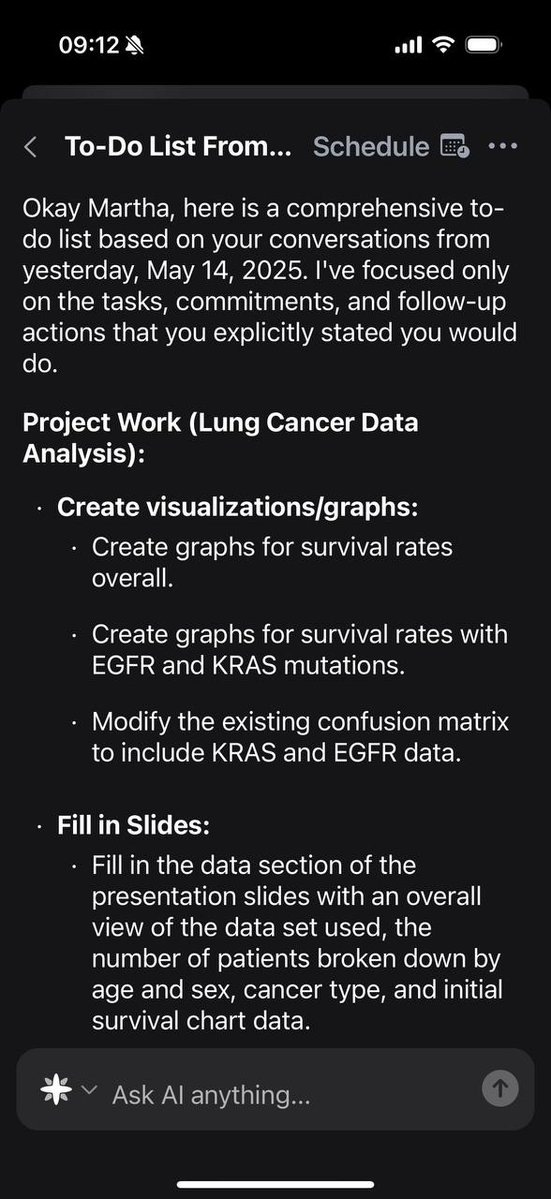Viewport: 551px width, 1199px height.
Task: Tap the 09:12 clock in status bar
Action: 89,46
